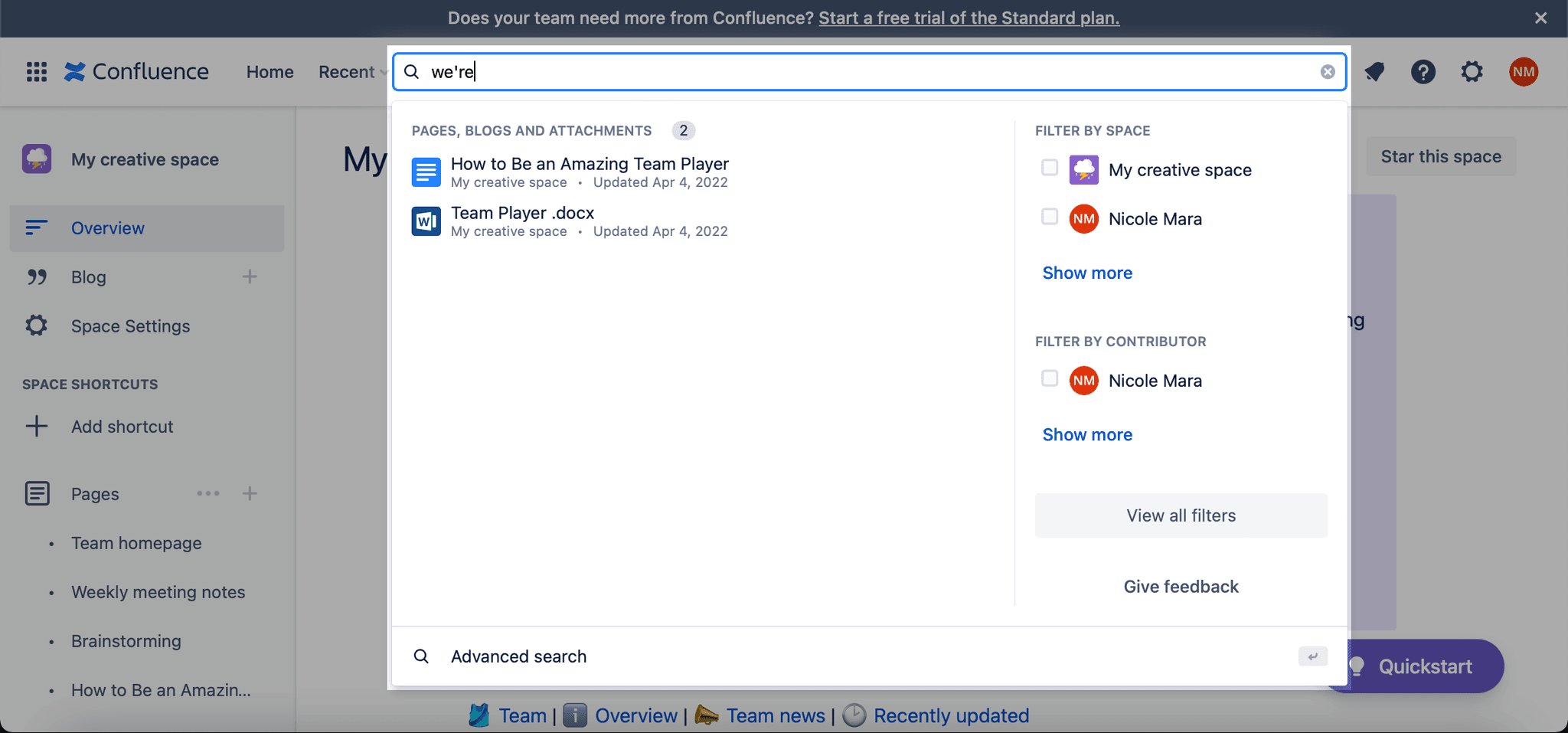Check the My creative space filter

coord(1049,168)
